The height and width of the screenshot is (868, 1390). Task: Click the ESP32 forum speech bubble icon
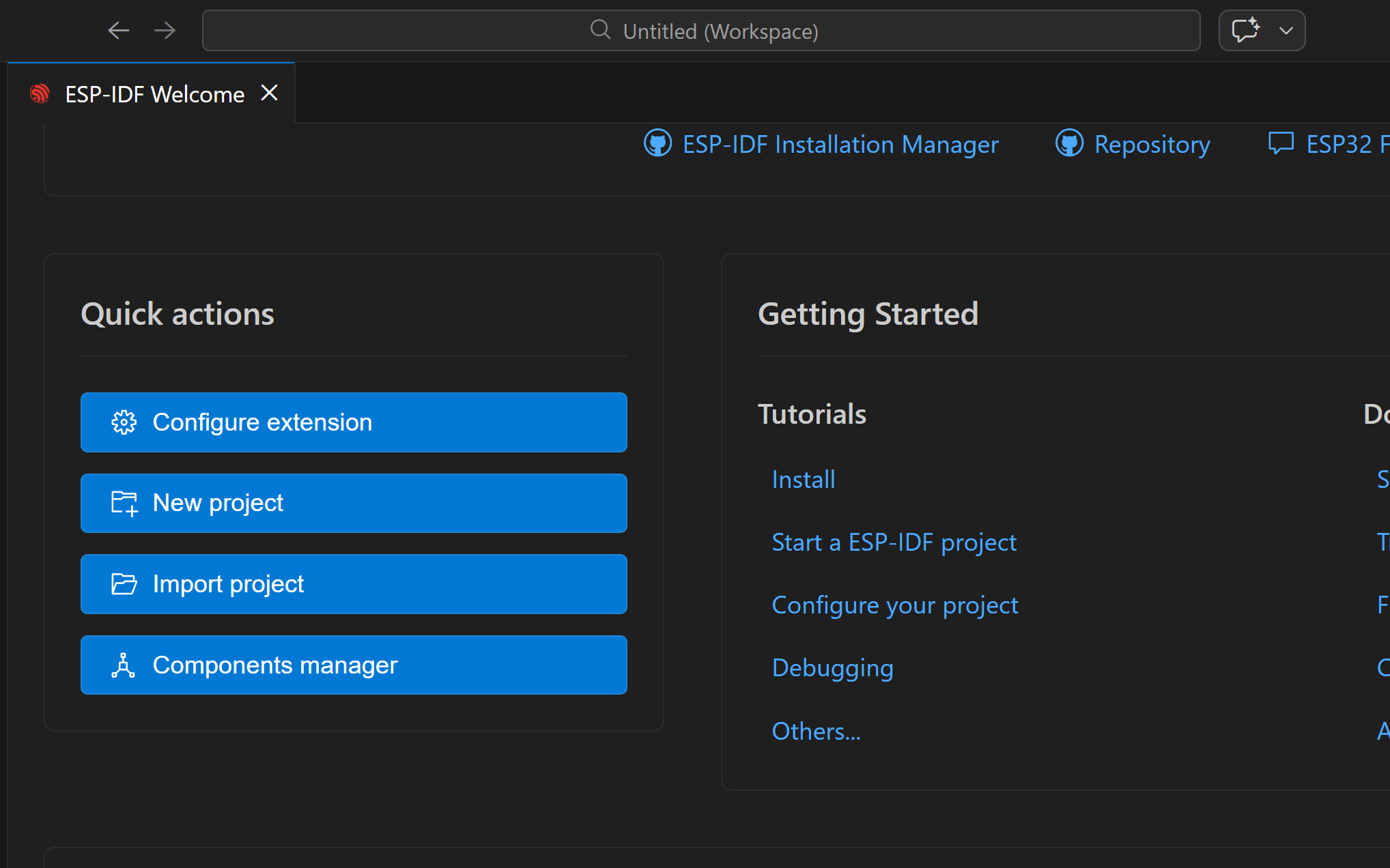pos(1281,143)
